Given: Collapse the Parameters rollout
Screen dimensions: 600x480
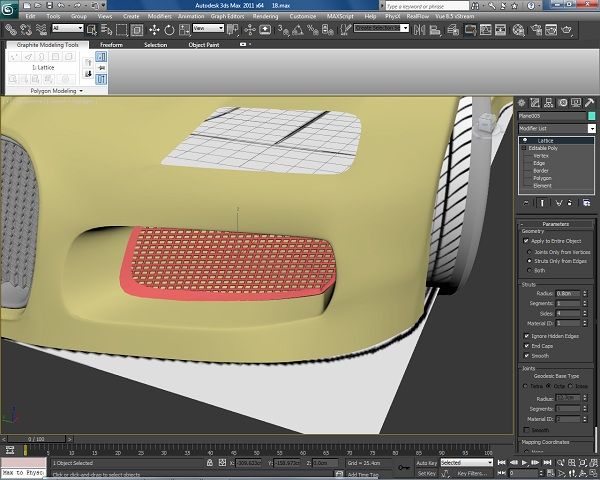Looking at the screenshot, I should click(556, 224).
